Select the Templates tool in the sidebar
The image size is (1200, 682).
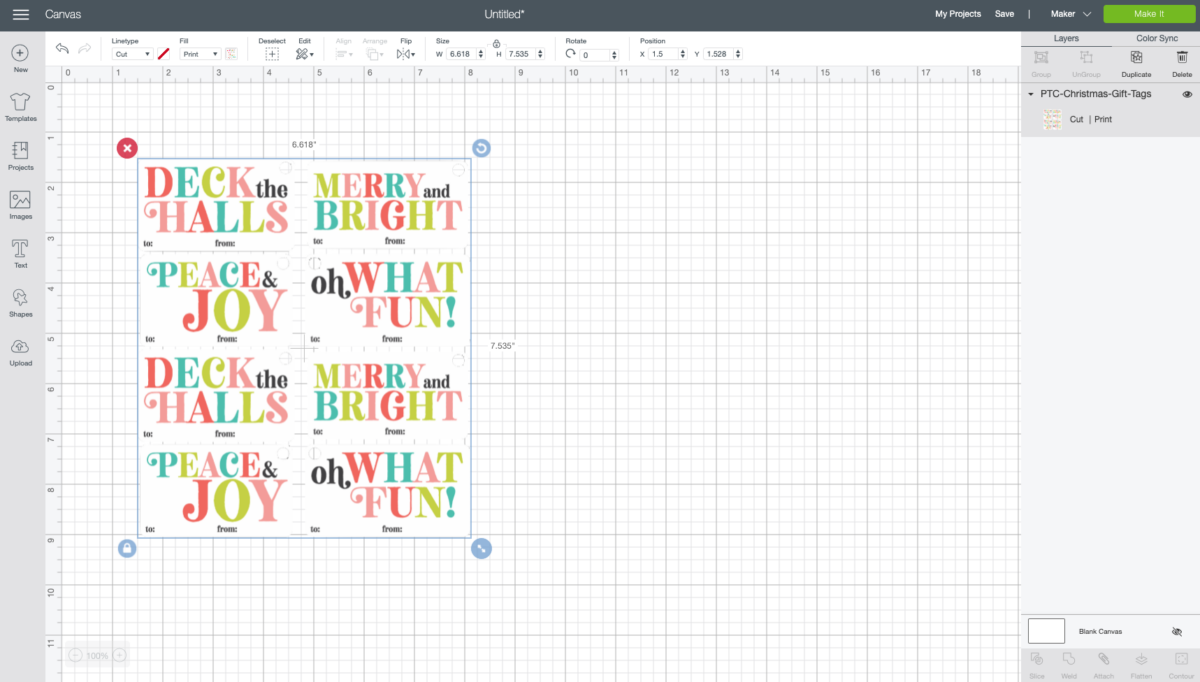coord(20,104)
